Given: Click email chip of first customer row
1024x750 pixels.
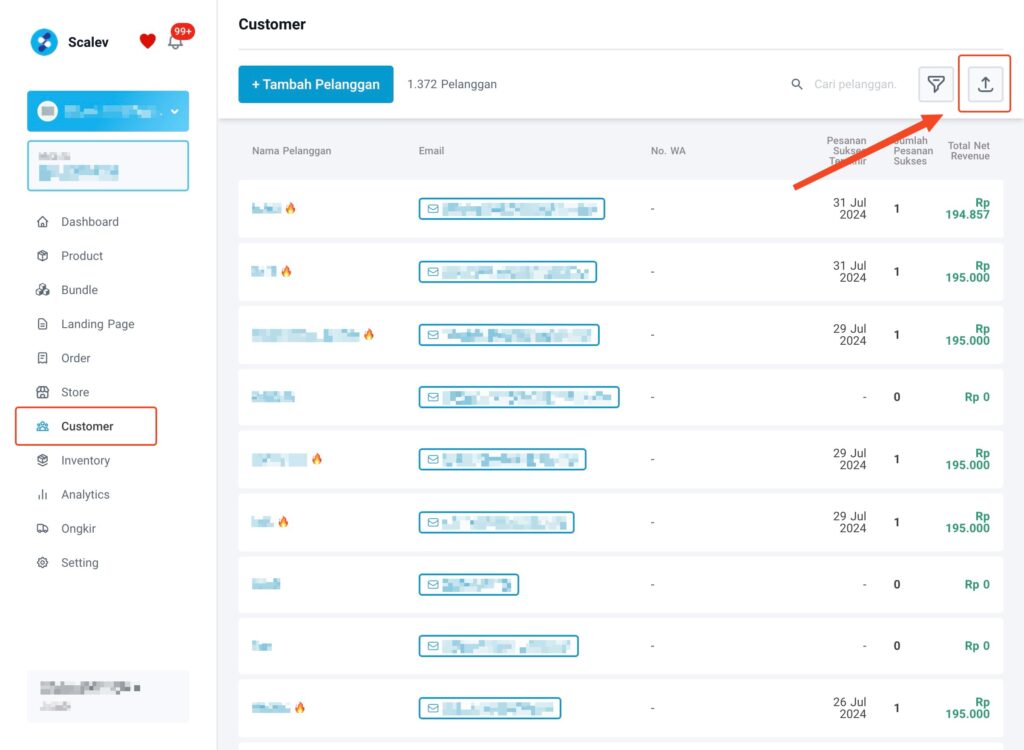Looking at the screenshot, I should (511, 209).
